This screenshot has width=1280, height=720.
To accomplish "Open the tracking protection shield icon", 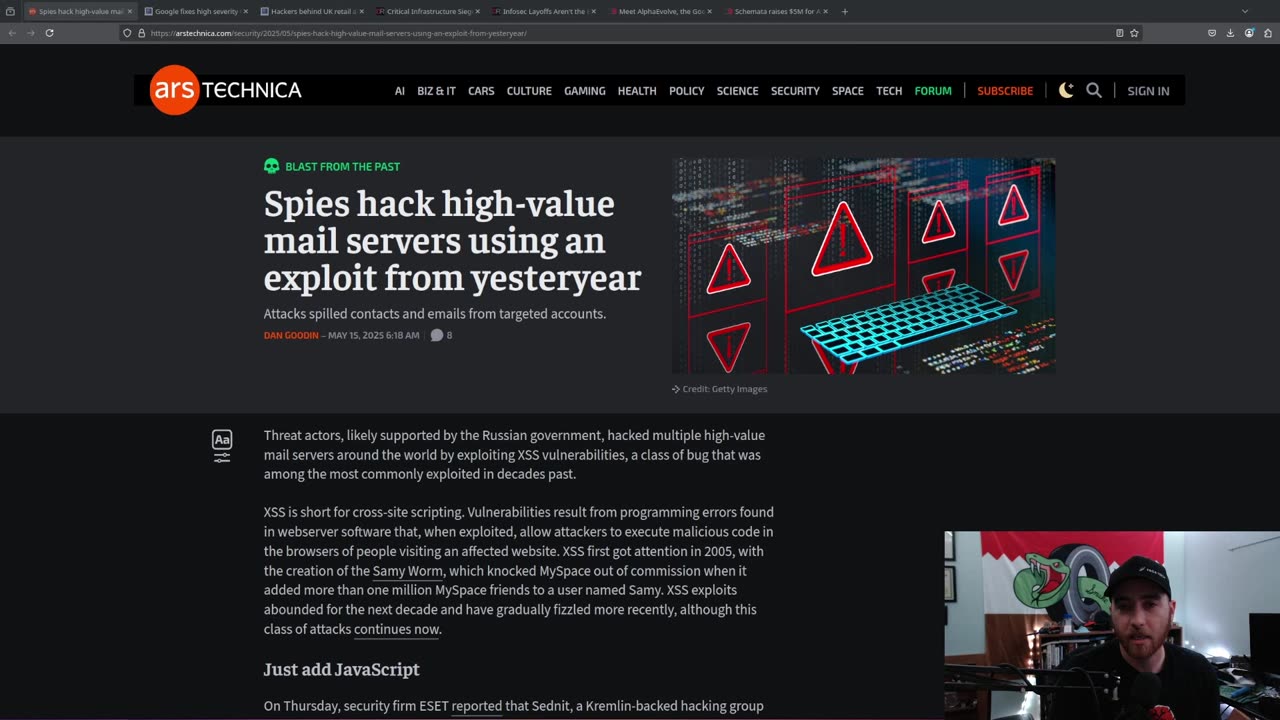I will tap(127, 33).
